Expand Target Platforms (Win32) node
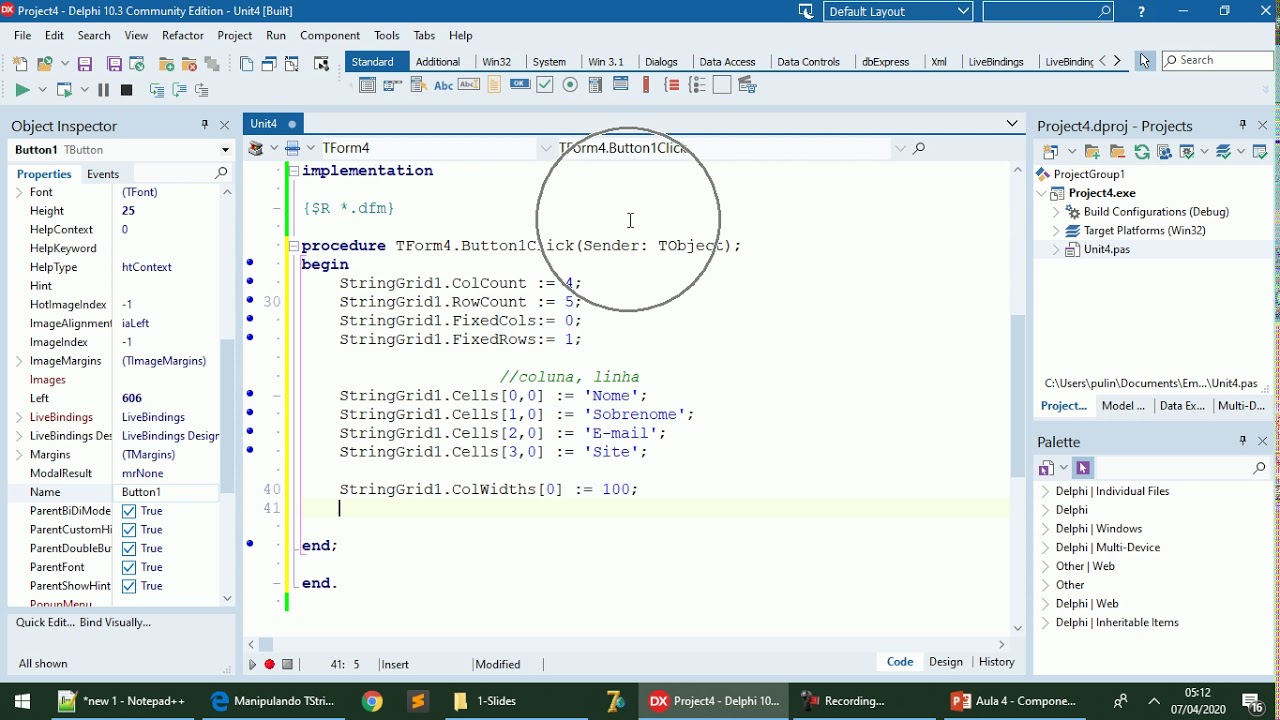1280x720 pixels. point(1056,231)
